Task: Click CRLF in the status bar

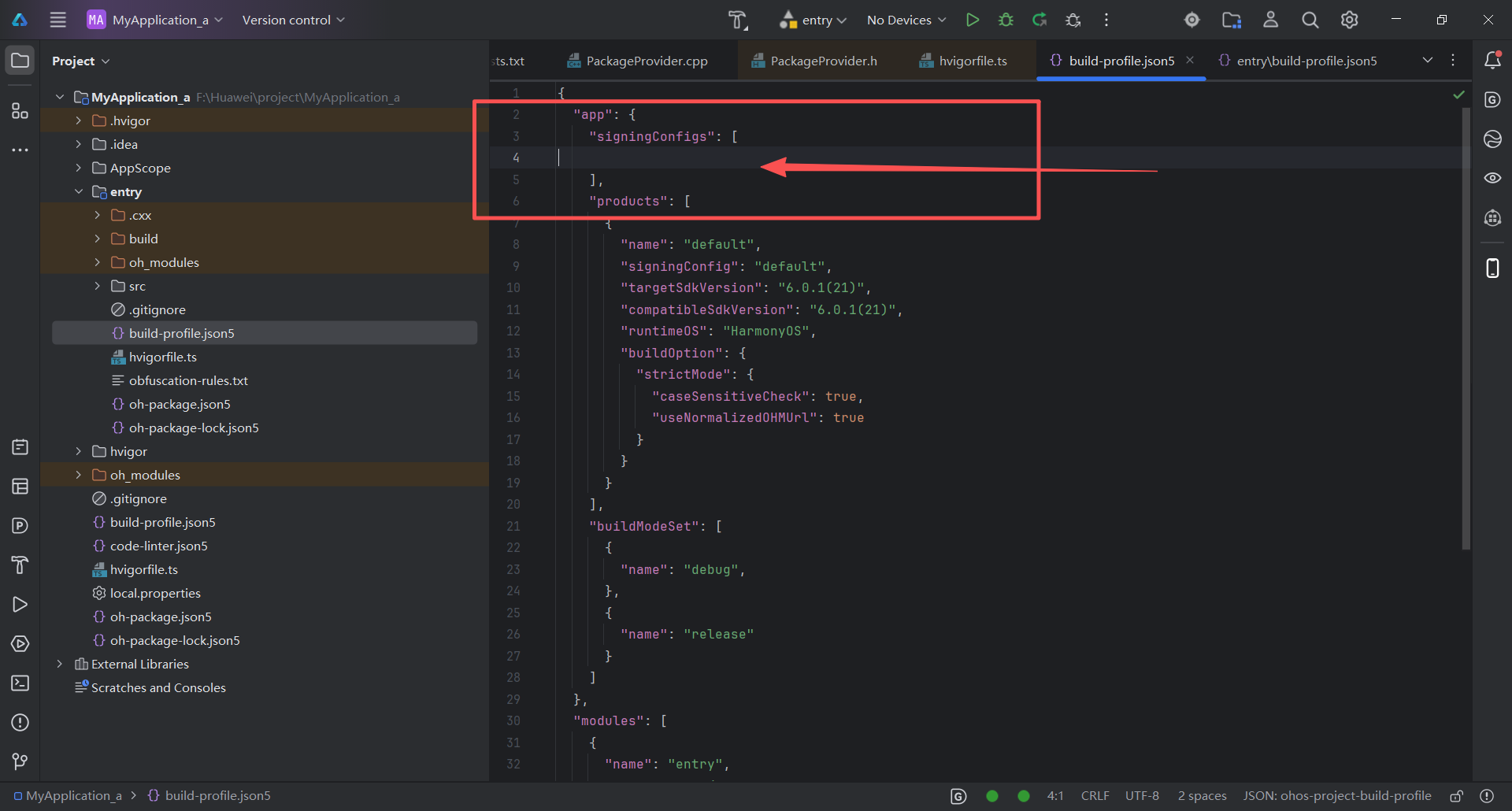Action: point(1095,795)
